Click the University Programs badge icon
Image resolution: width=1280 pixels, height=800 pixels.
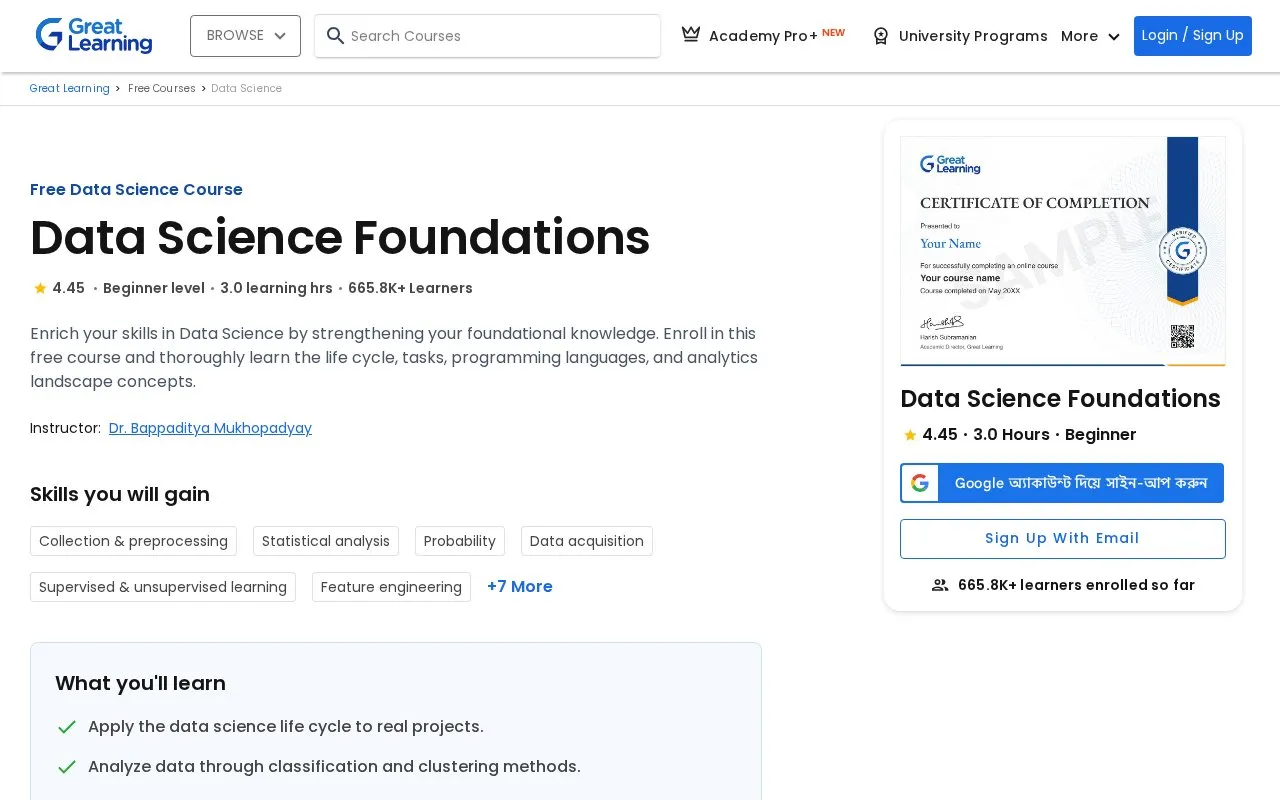[881, 36]
